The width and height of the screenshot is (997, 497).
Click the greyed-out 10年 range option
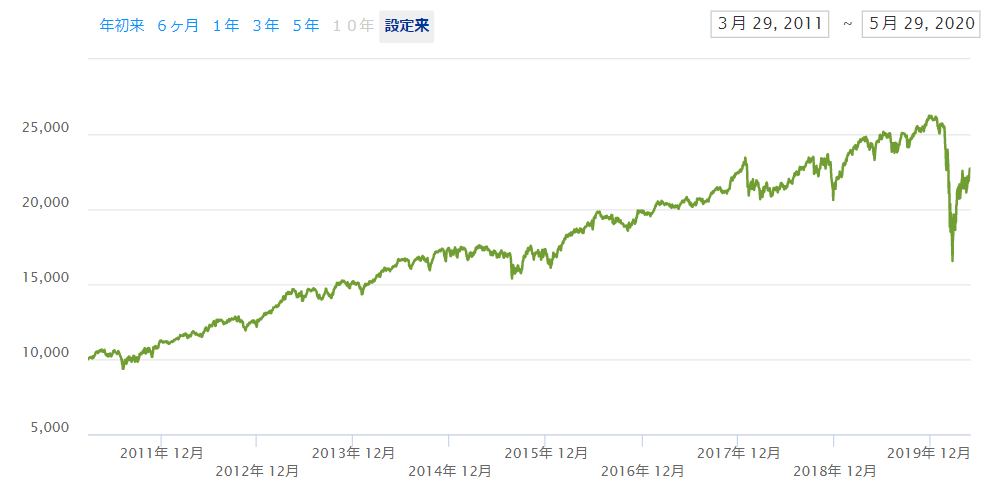353,26
